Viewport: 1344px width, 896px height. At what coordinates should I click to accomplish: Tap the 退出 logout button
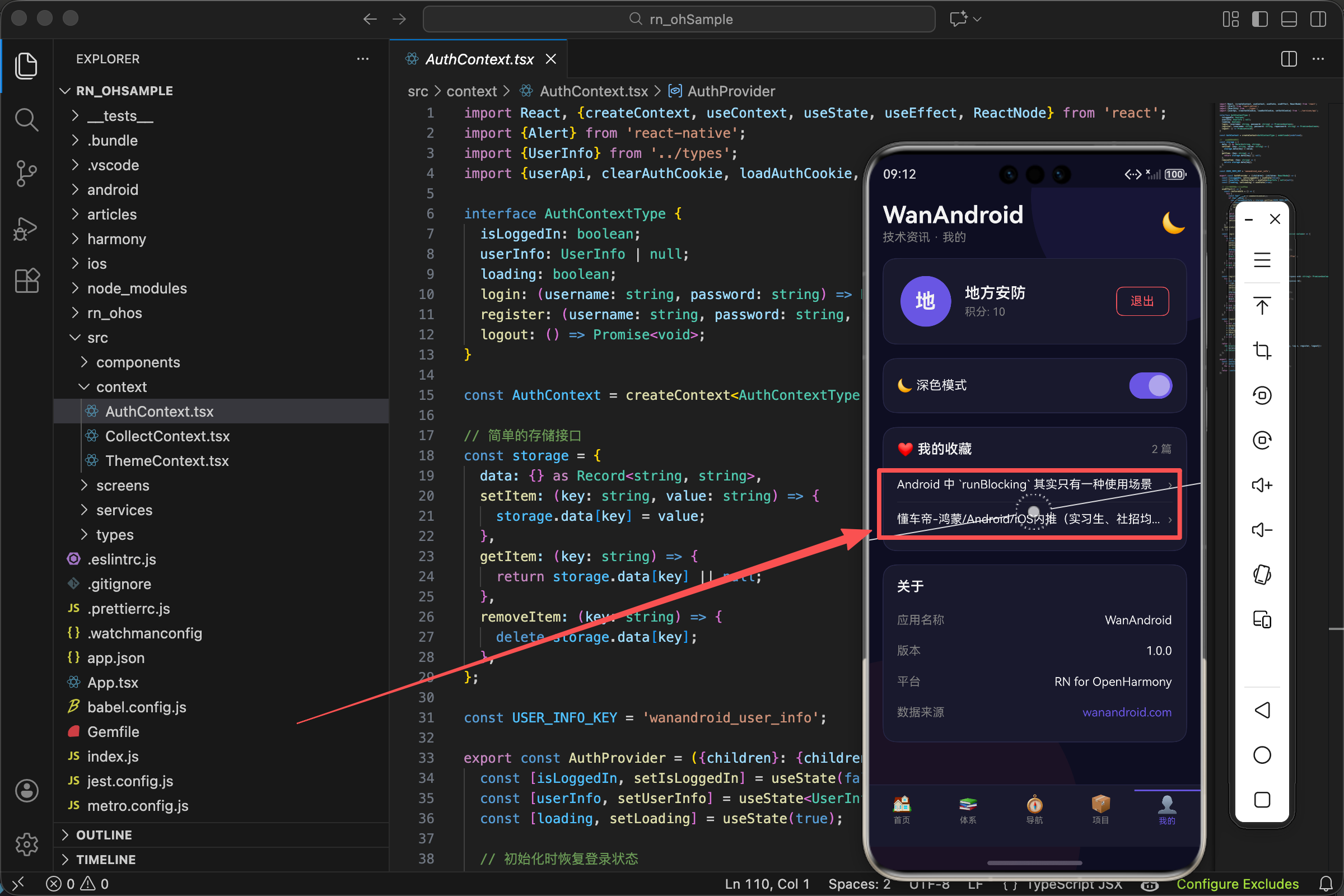(x=1142, y=301)
